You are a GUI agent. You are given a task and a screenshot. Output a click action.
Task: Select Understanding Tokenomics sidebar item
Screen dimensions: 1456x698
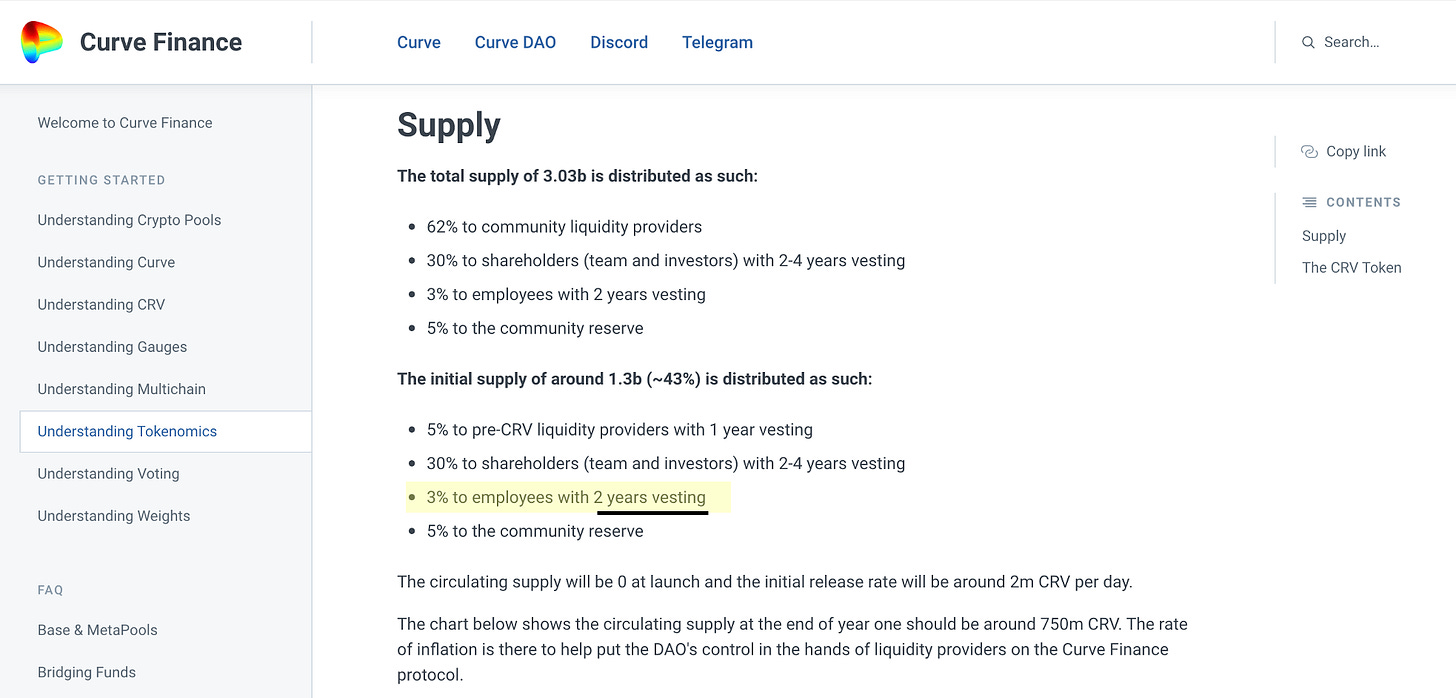pos(165,431)
